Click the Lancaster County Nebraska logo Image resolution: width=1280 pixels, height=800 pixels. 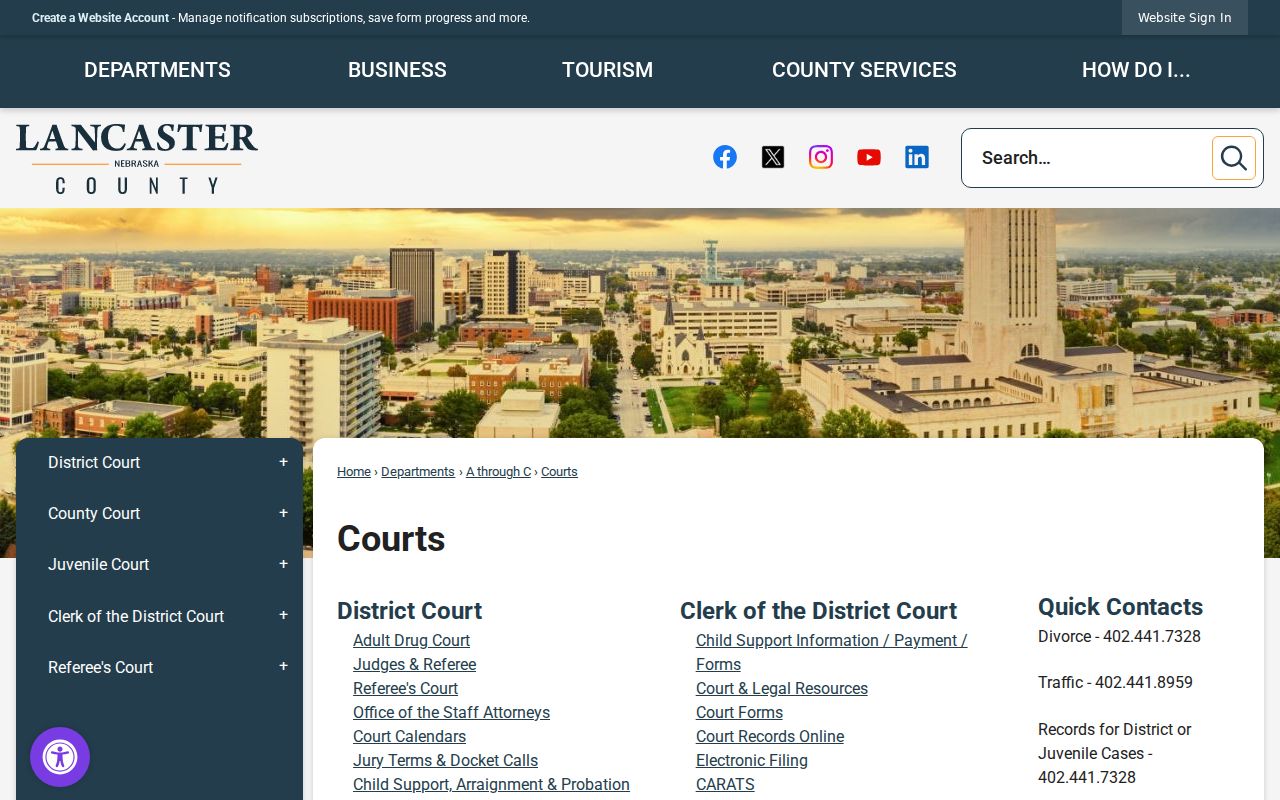point(137,158)
